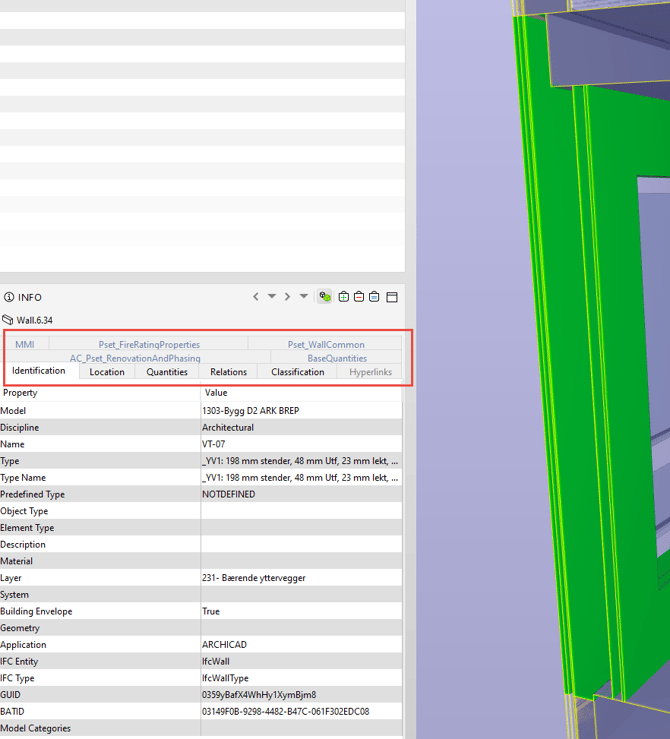Click the Application property label

tap(23, 645)
